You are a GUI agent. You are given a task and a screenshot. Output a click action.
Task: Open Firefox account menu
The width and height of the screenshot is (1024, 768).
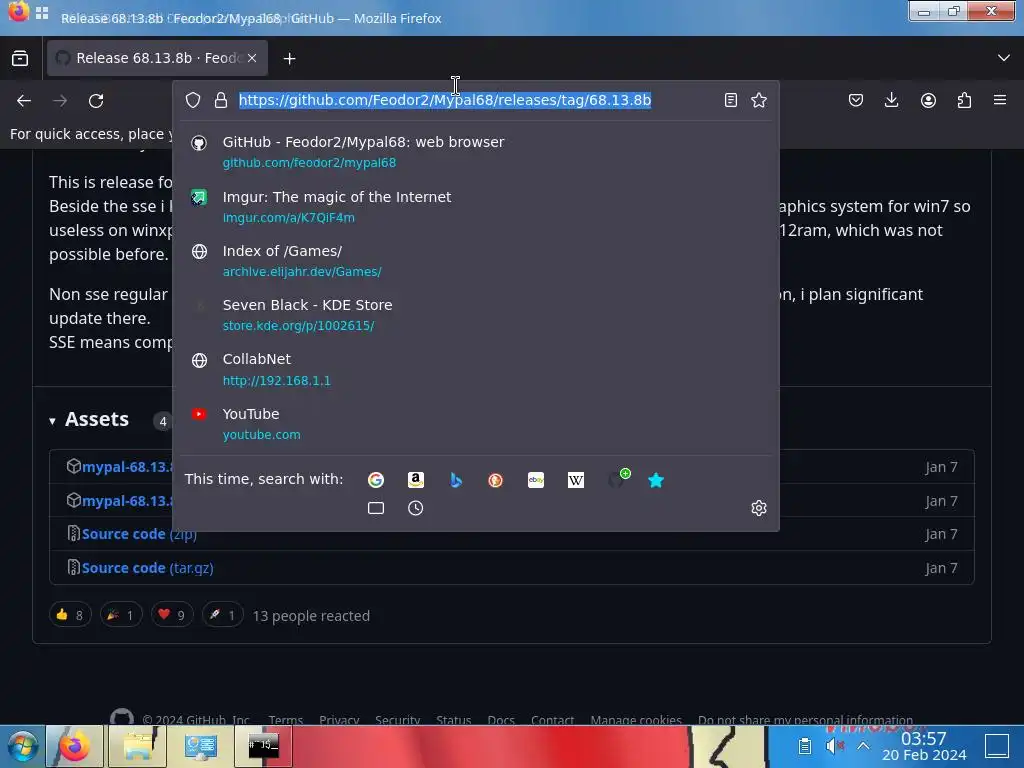[x=928, y=100]
